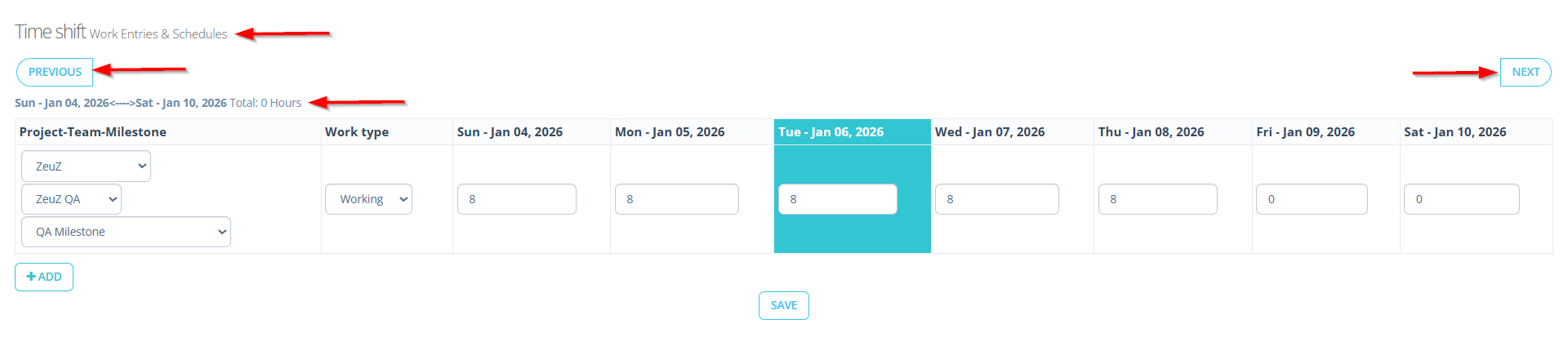Viewport: 1568px width, 346px height.
Task: Click the Thursday Jan 08 hours field
Action: [x=1157, y=199]
